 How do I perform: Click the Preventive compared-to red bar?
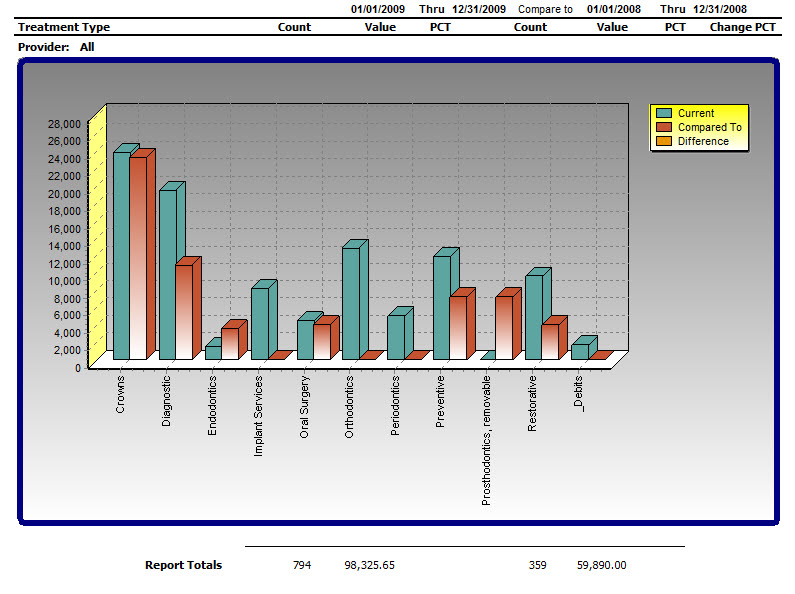click(x=458, y=328)
